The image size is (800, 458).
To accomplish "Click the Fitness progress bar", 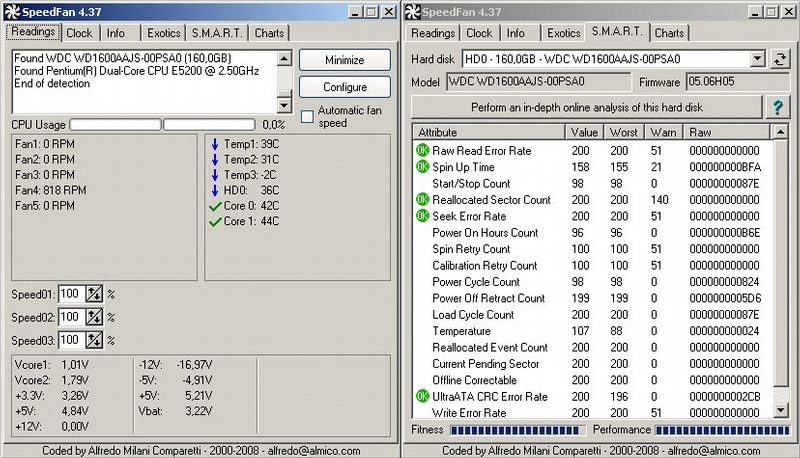I will (x=517, y=430).
